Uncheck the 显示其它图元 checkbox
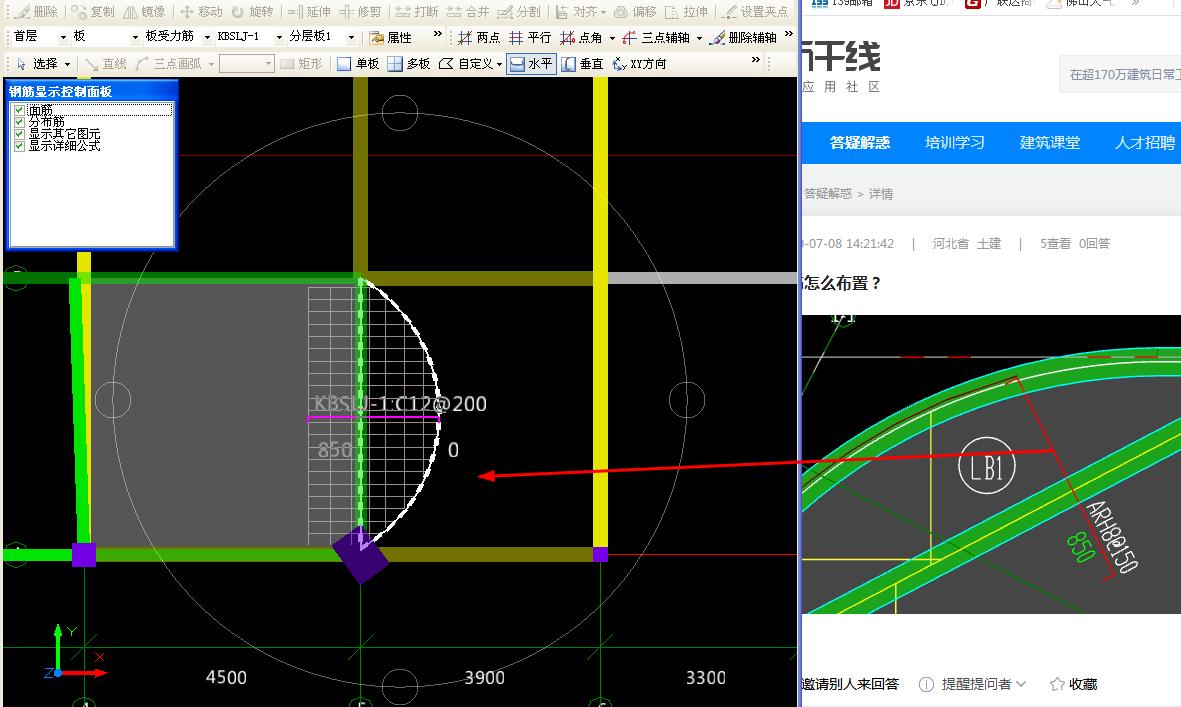This screenshot has width=1181, height=707. 20,134
